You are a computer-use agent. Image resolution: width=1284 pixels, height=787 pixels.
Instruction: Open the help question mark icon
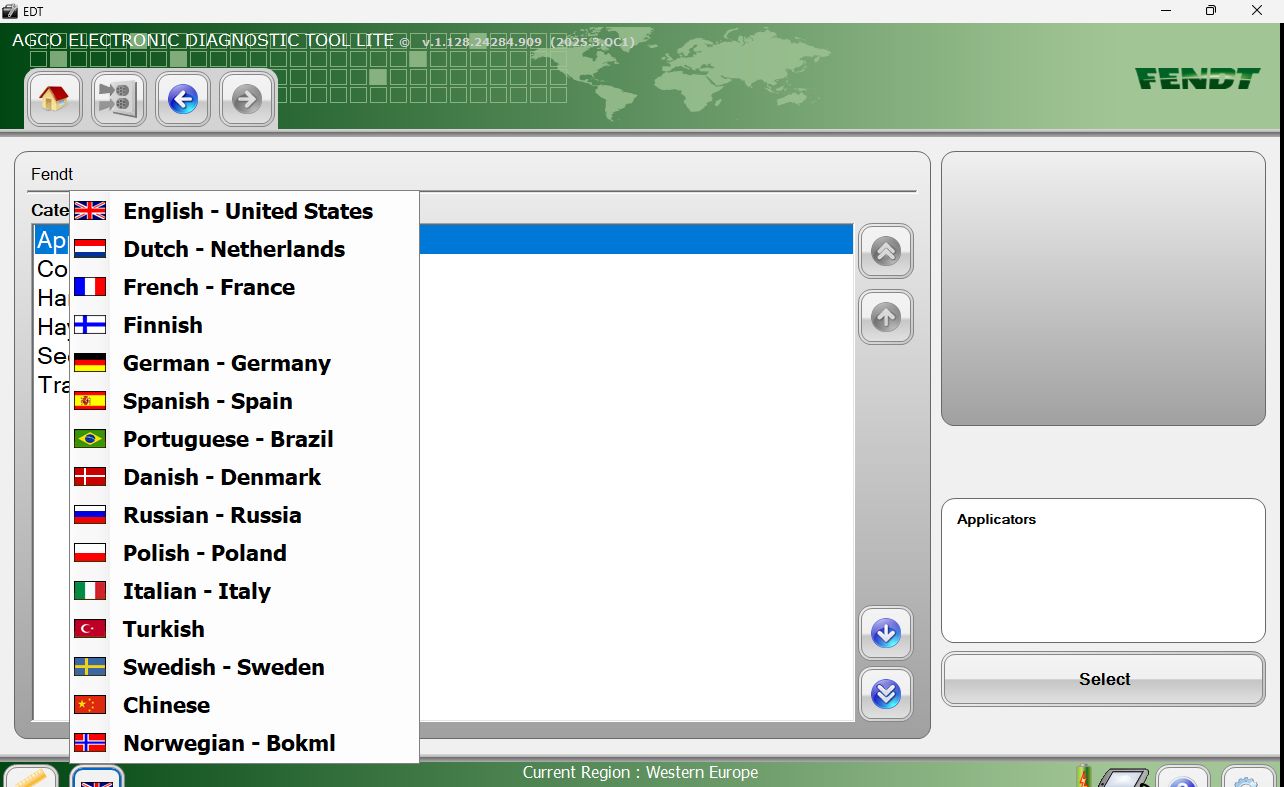pos(1183,777)
